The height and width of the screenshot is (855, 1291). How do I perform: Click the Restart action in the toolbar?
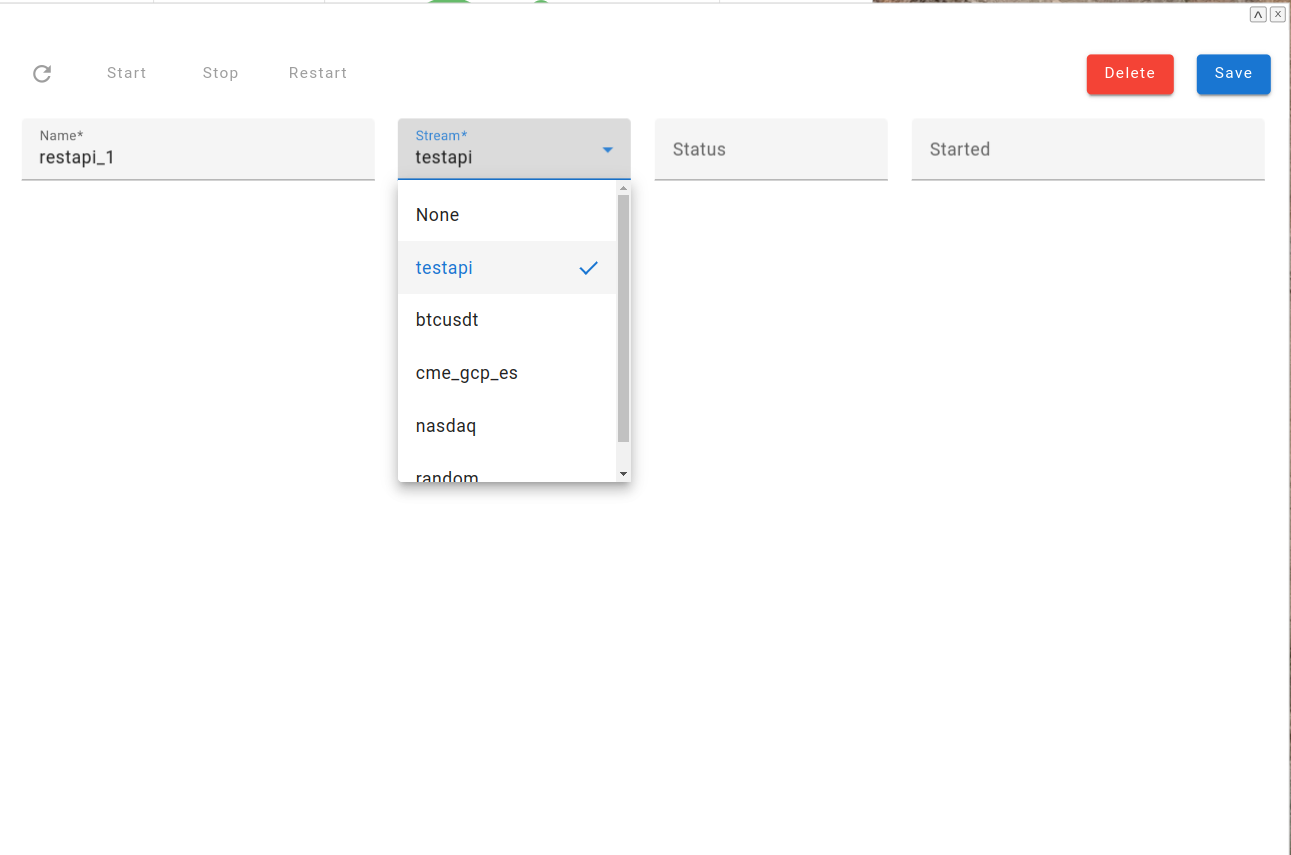coord(317,72)
